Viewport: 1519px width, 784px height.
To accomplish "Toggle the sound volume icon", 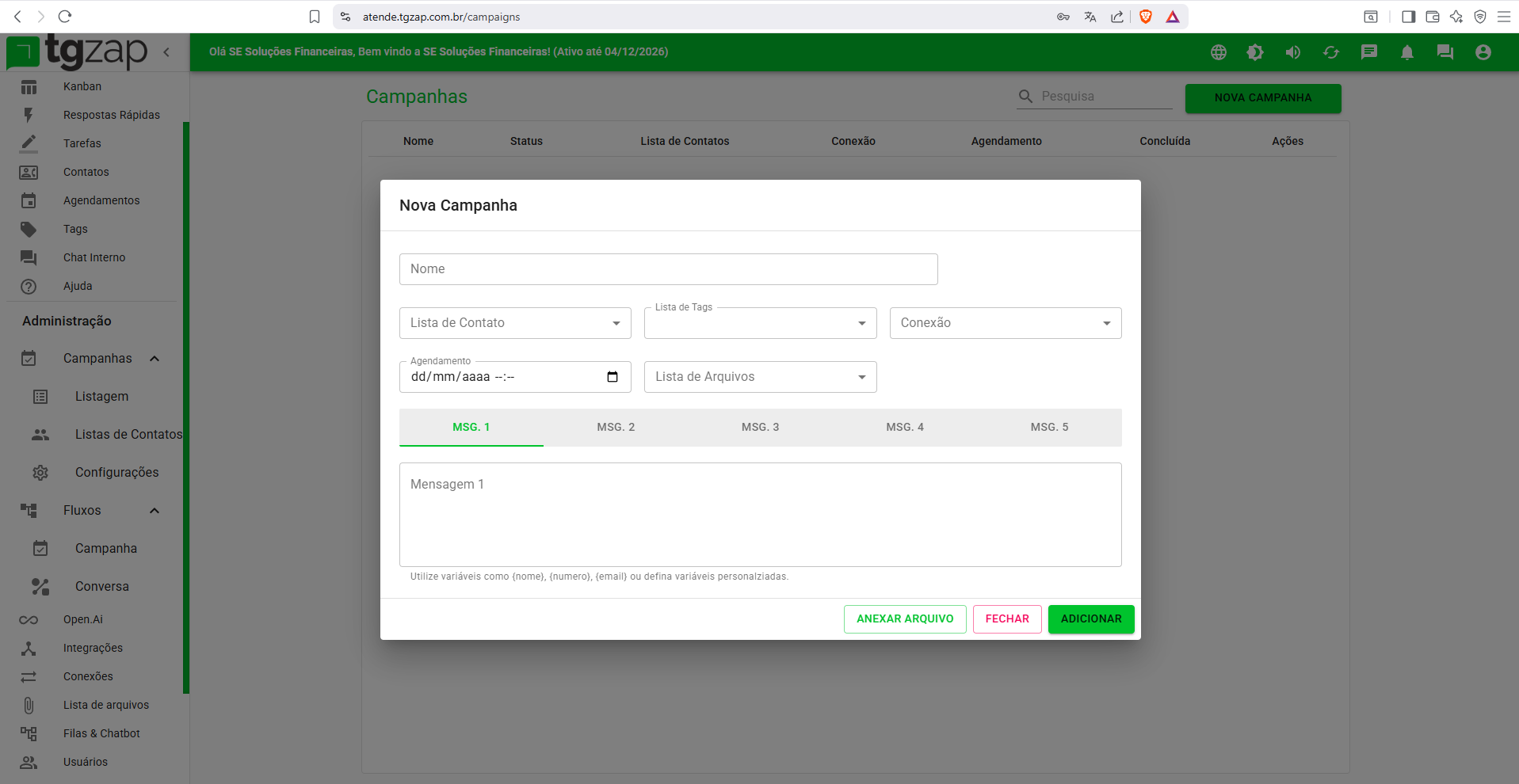I will coord(1292,52).
